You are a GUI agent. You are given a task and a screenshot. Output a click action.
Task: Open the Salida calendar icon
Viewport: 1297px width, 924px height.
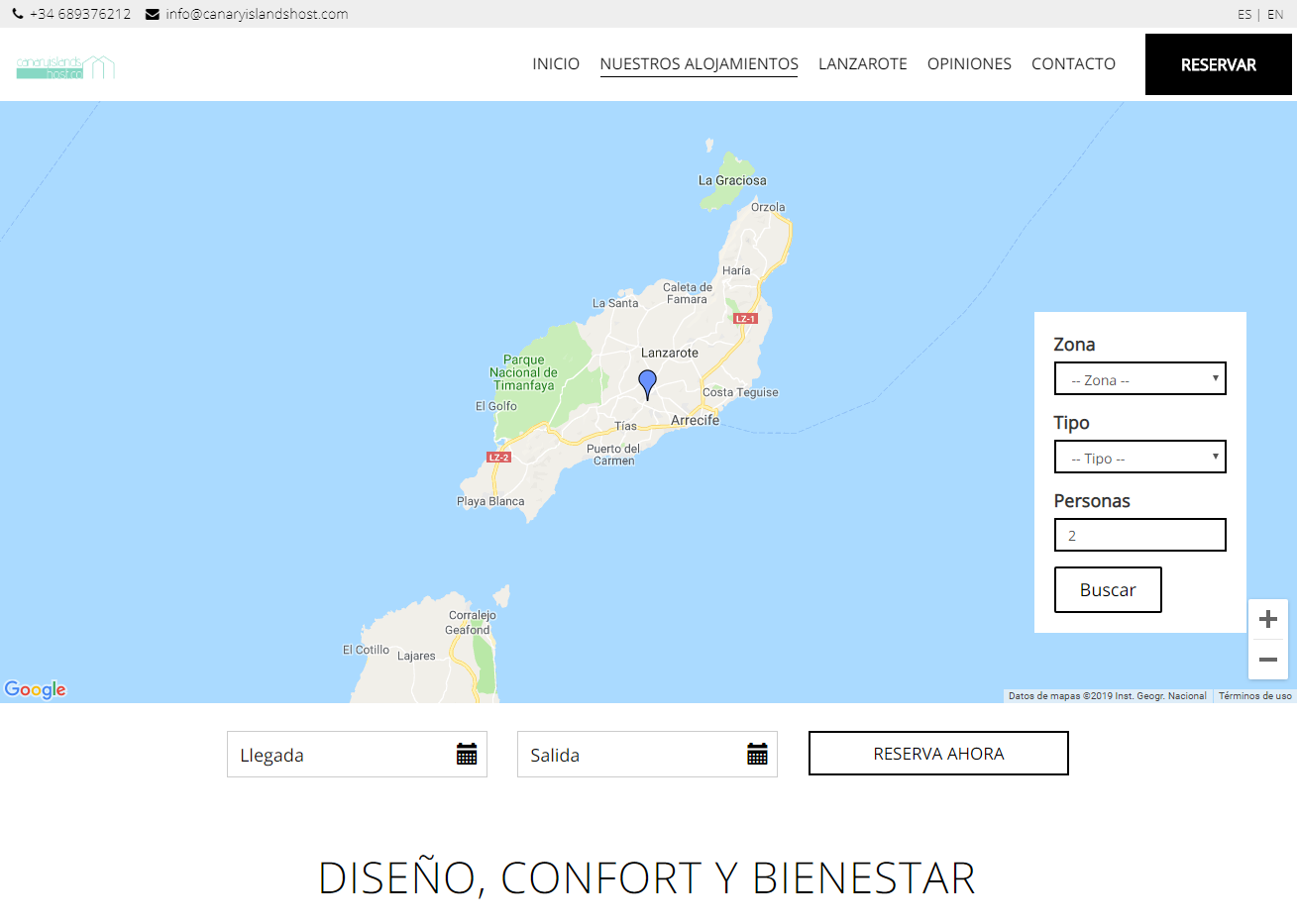757,755
